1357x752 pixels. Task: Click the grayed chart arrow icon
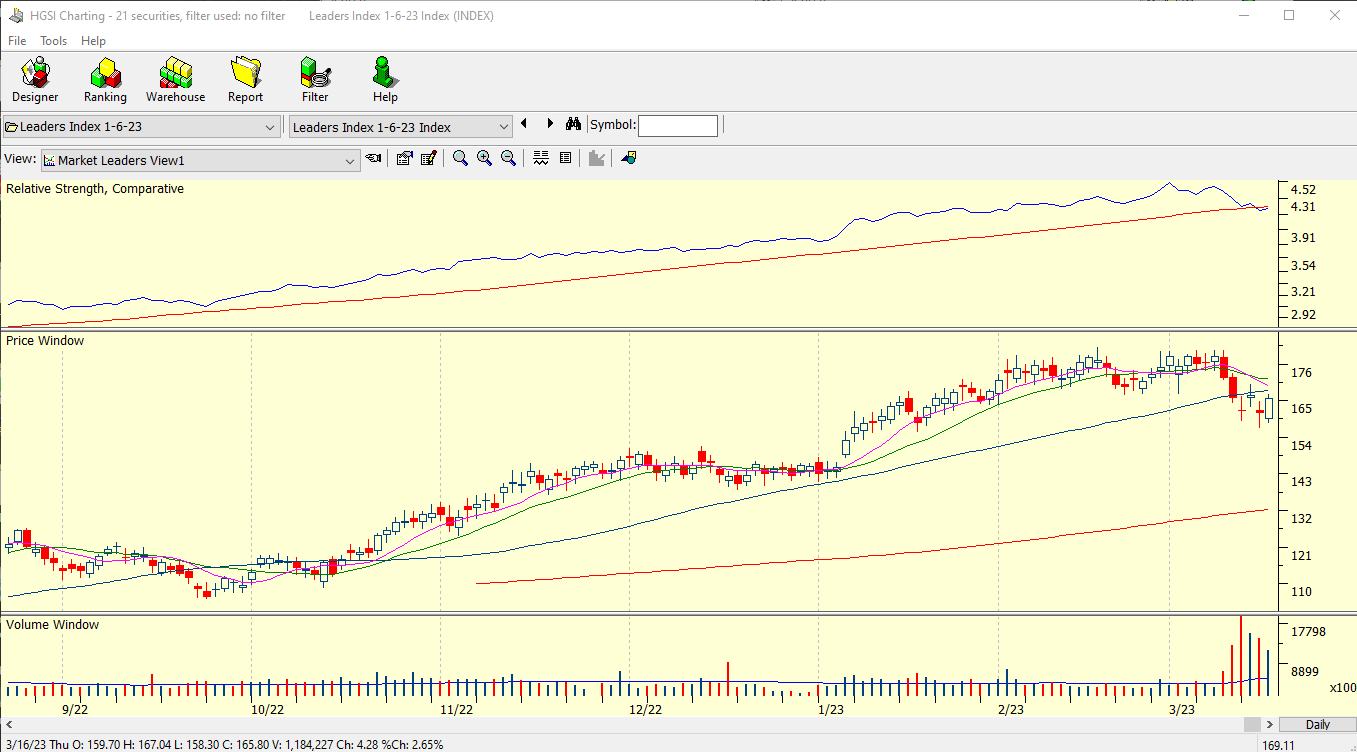(x=597, y=158)
